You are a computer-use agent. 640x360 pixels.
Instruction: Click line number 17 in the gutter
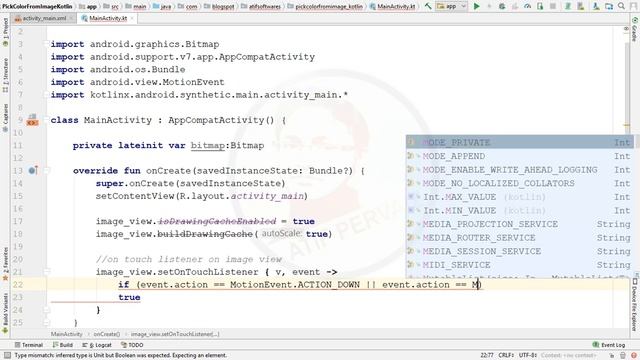18,221
